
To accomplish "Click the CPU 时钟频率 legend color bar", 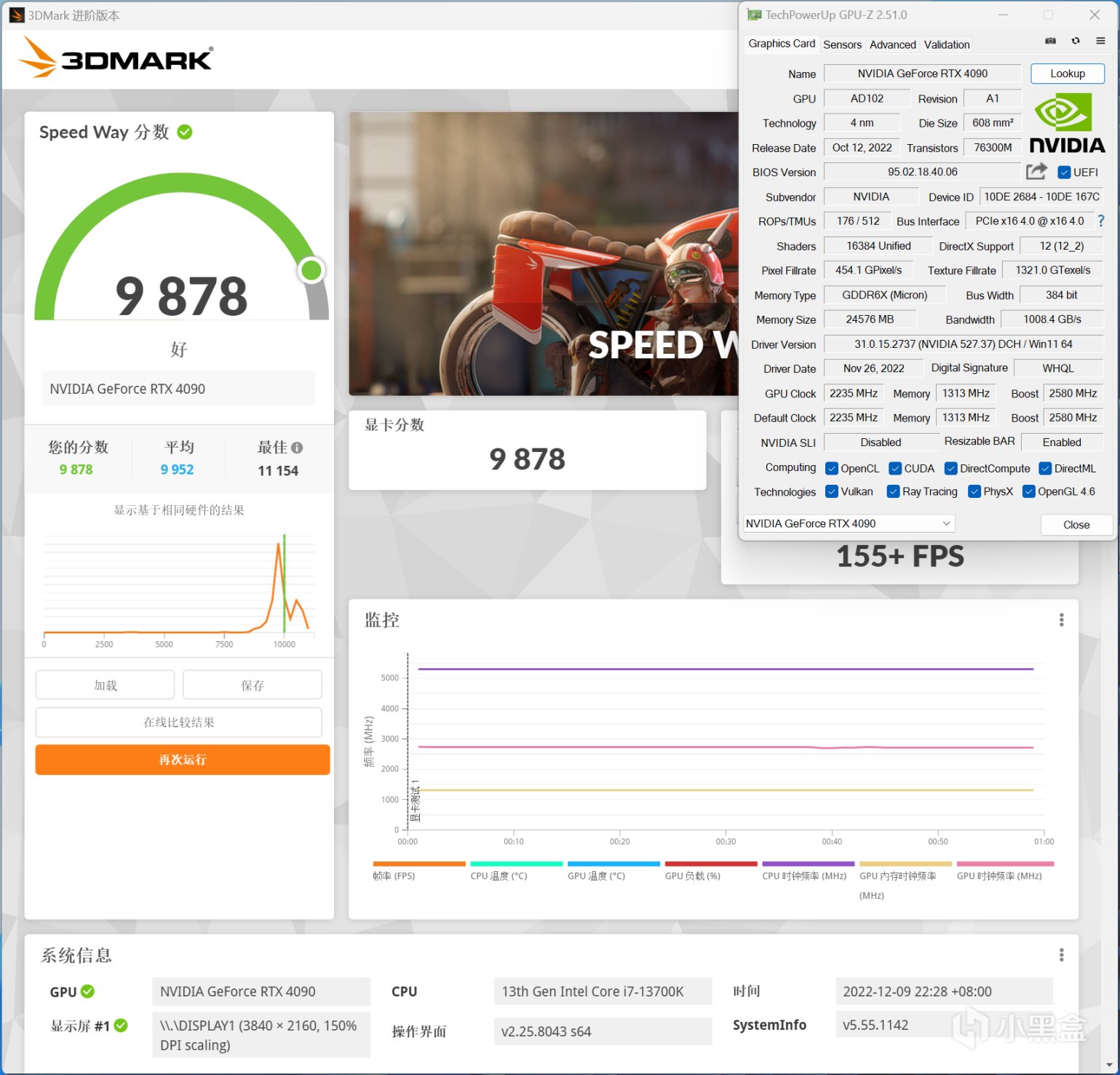I will pyautogui.click(x=809, y=864).
